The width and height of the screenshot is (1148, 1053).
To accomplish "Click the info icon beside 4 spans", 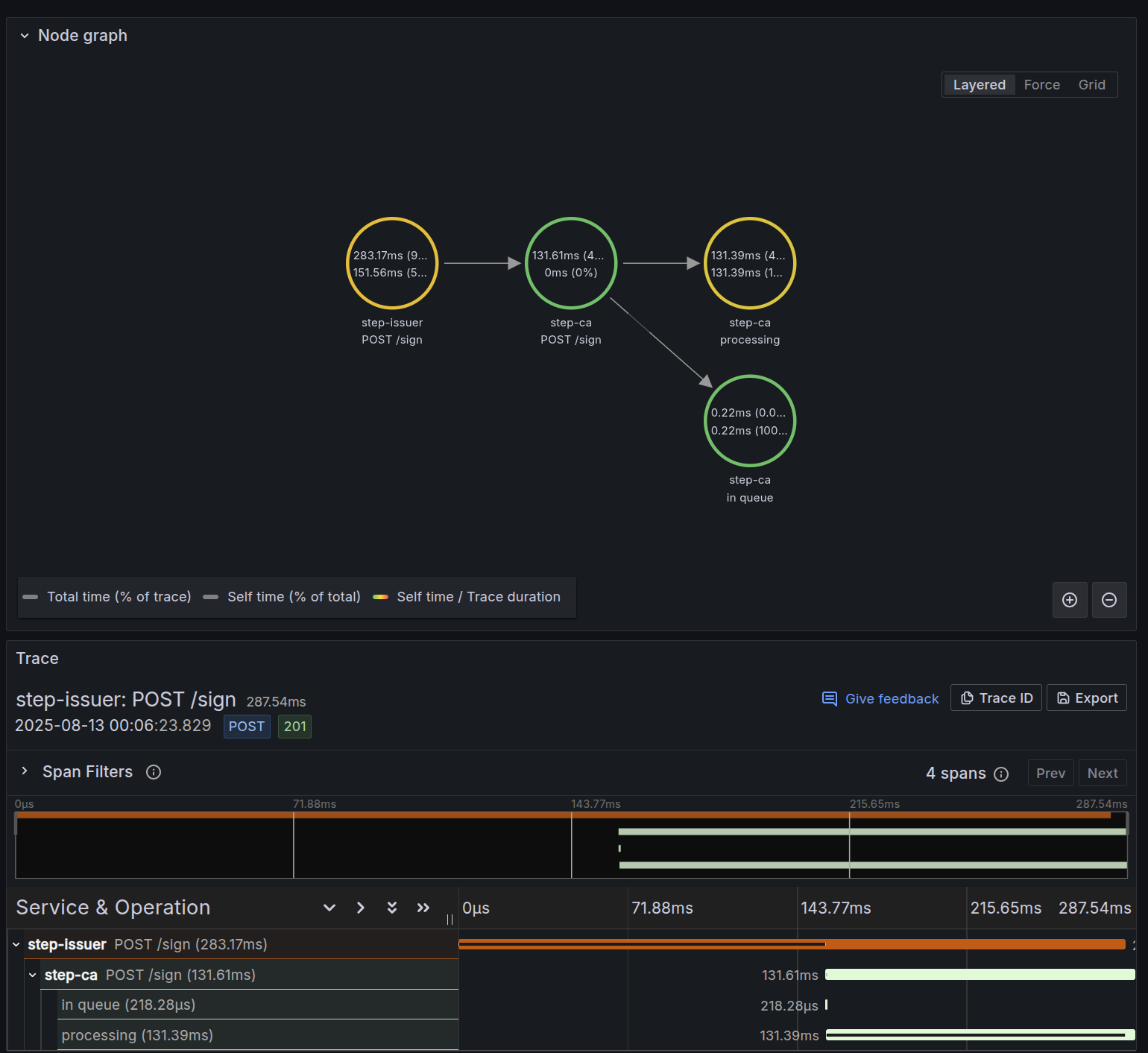I will coord(1001,774).
